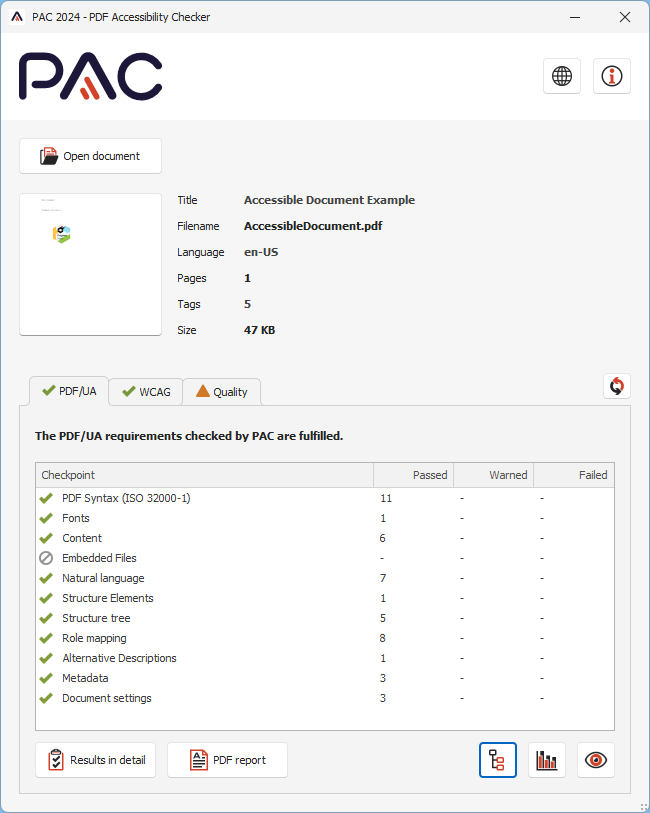The image size is (650, 813).
Task: Generate the PDF report
Action: 227,760
